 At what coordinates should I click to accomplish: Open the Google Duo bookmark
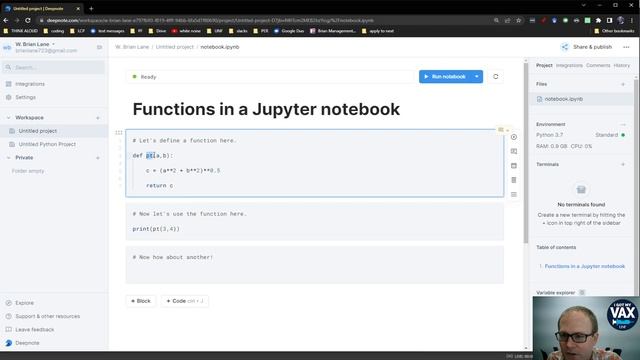click(289, 31)
